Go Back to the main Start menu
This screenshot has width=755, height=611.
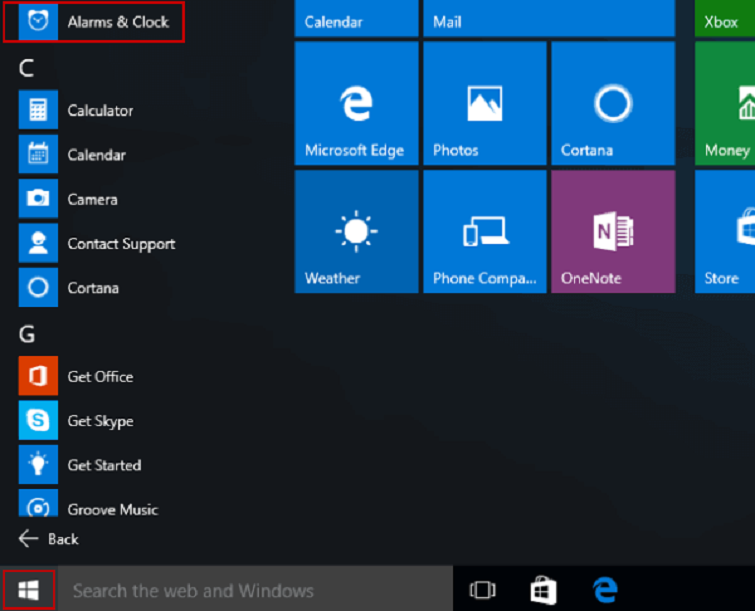[49, 539]
